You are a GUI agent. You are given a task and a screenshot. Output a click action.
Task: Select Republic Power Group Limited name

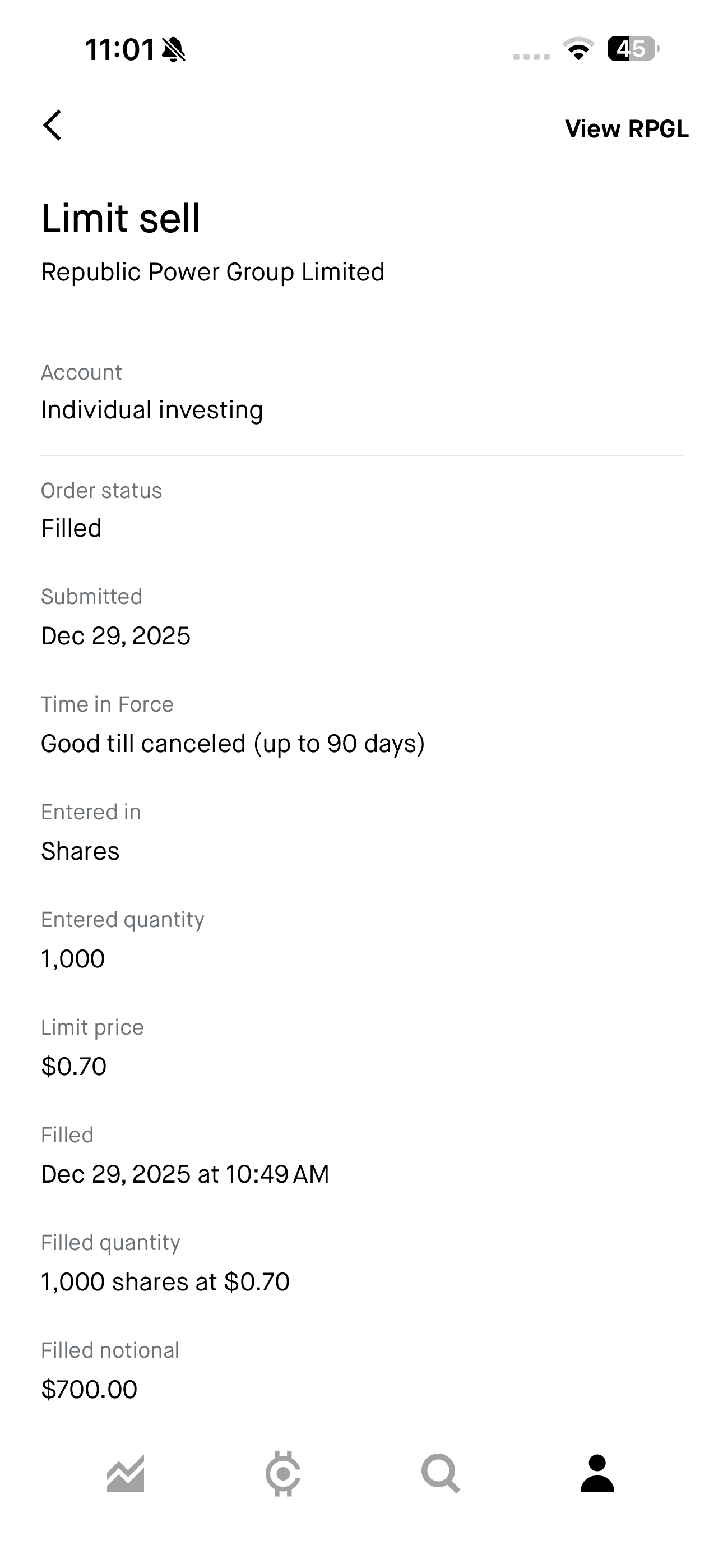tap(212, 272)
